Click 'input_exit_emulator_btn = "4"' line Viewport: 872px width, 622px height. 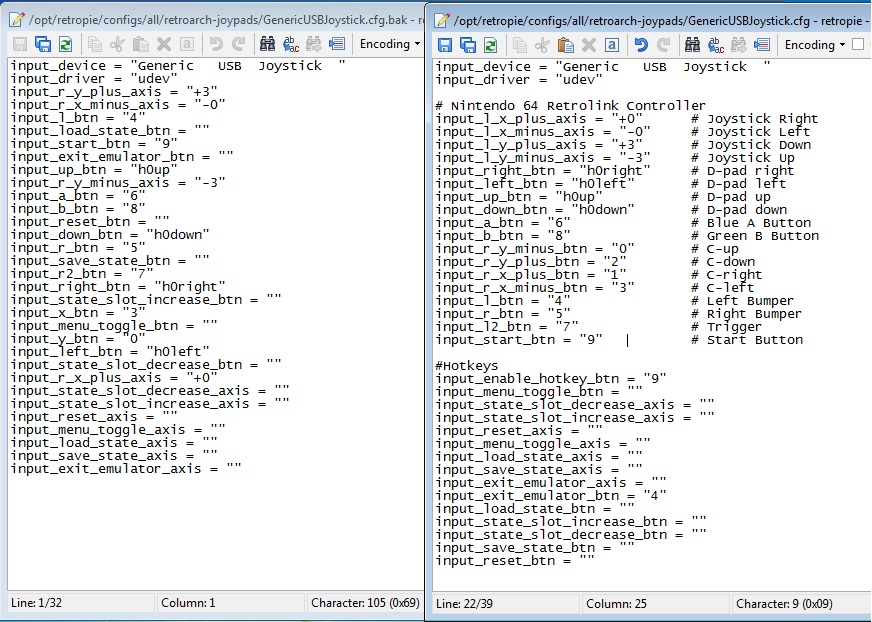tap(551, 495)
